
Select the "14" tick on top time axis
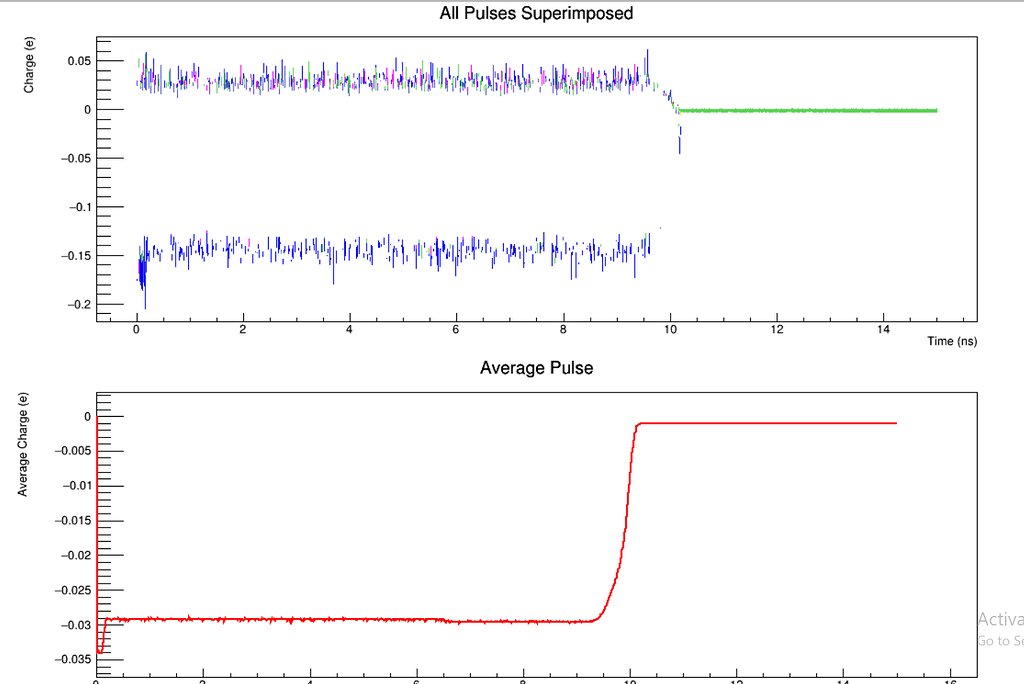(883, 329)
